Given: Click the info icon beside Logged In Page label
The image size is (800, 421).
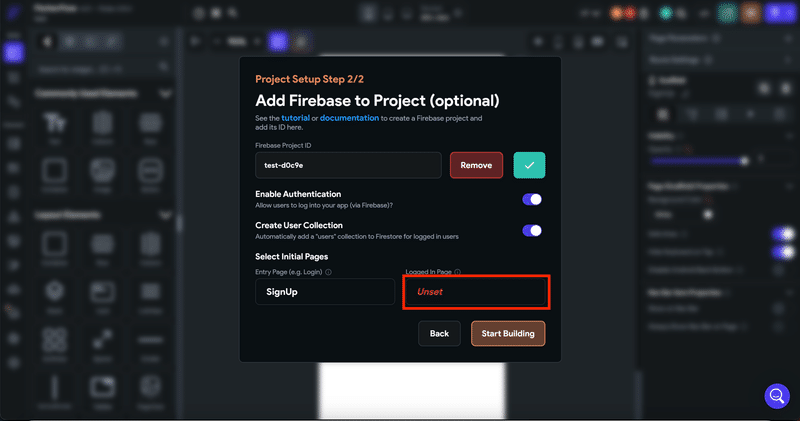Looking at the screenshot, I should coord(458,272).
